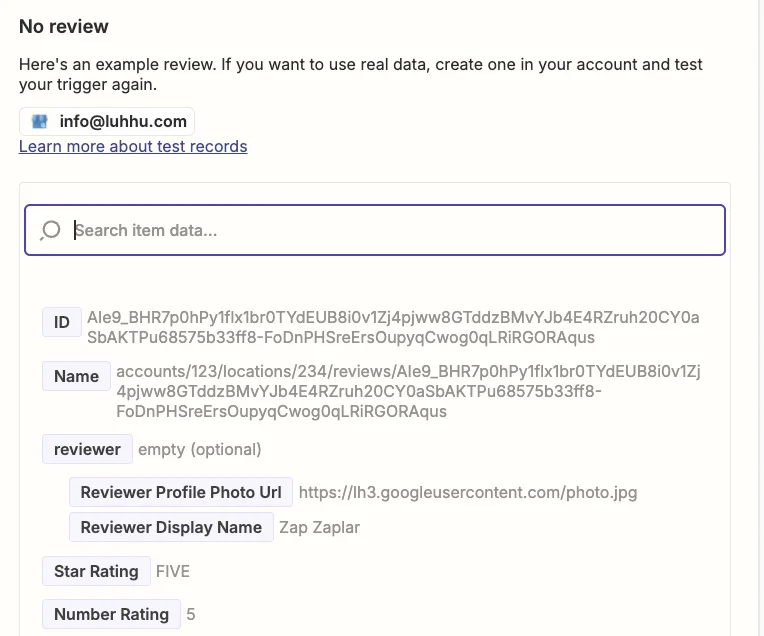Select the reviewer field label

87,449
